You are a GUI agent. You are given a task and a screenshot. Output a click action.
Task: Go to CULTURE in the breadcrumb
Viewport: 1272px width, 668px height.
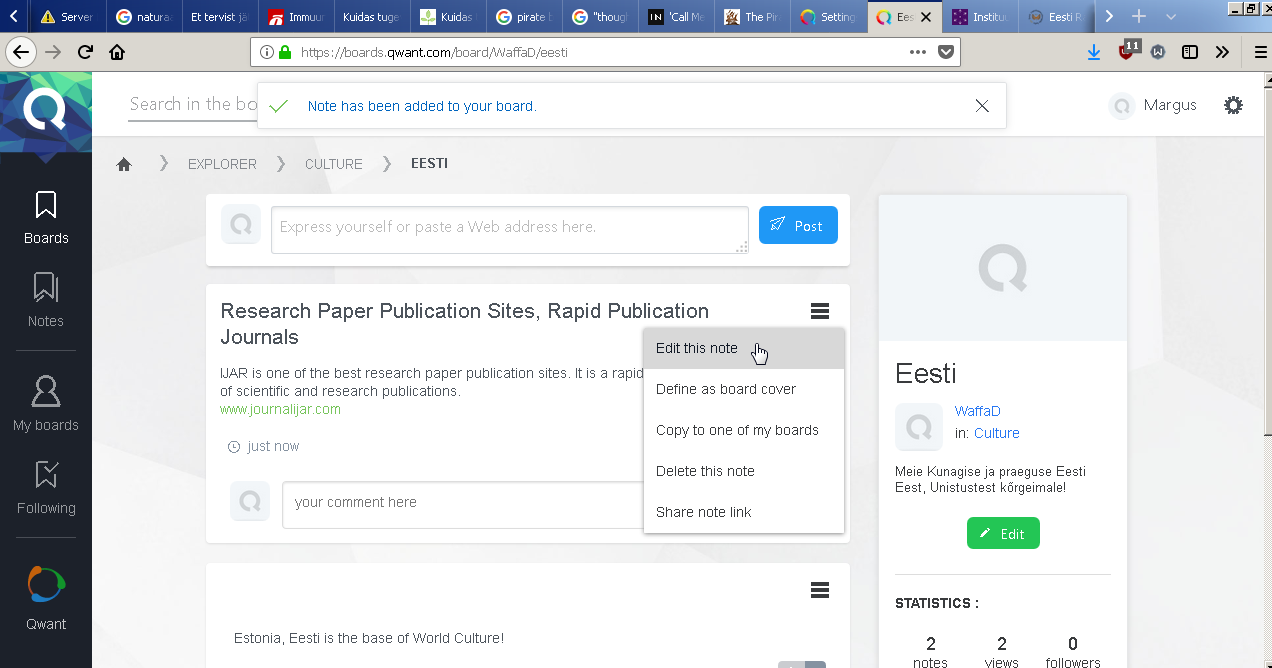pyautogui.click(x=334, y=164)
